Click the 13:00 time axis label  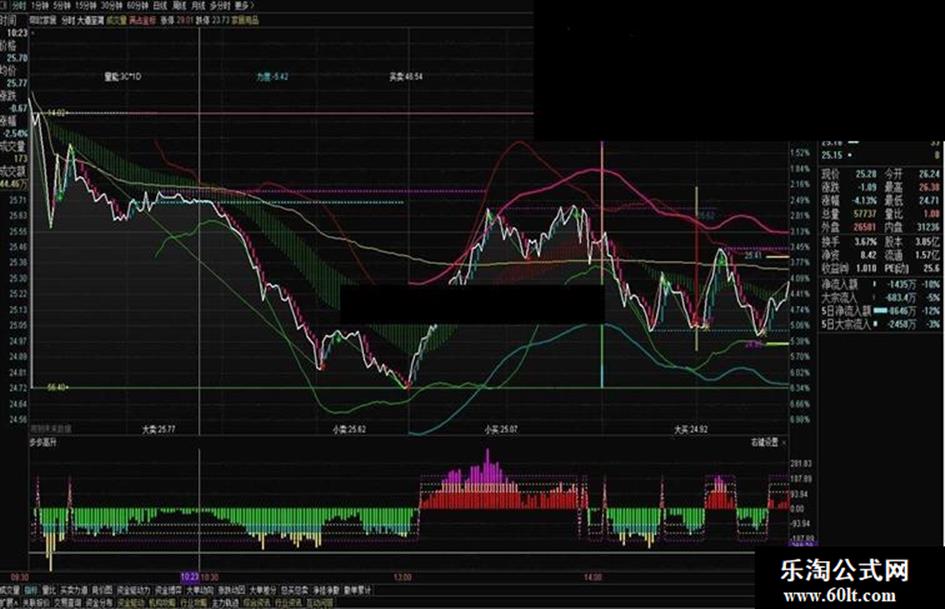[403, 577]
